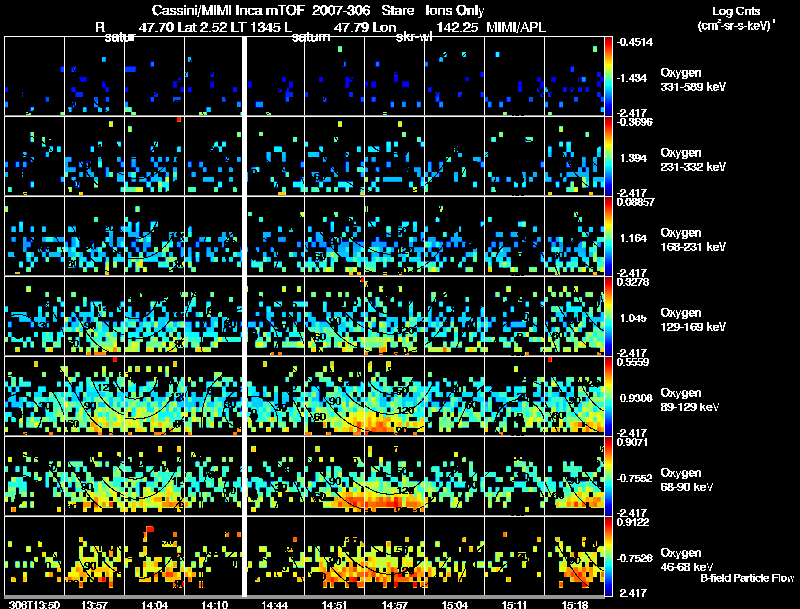800x609 pixels.
Task: Open the 14:57 panel in Oxygen 68-90 keV row
Action: coord(394,476)
